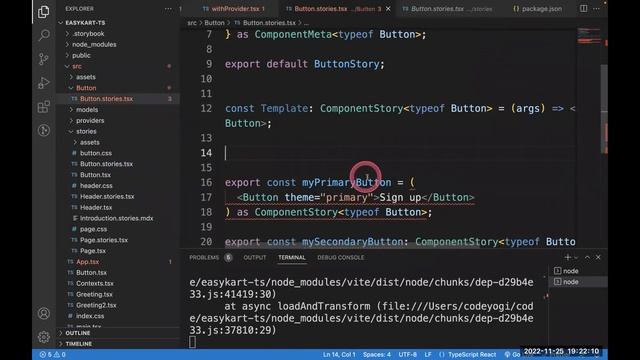The height and width of the screenshot is (360, 640).
Task: Close the terminal panel
Action: tap(598, 257)
